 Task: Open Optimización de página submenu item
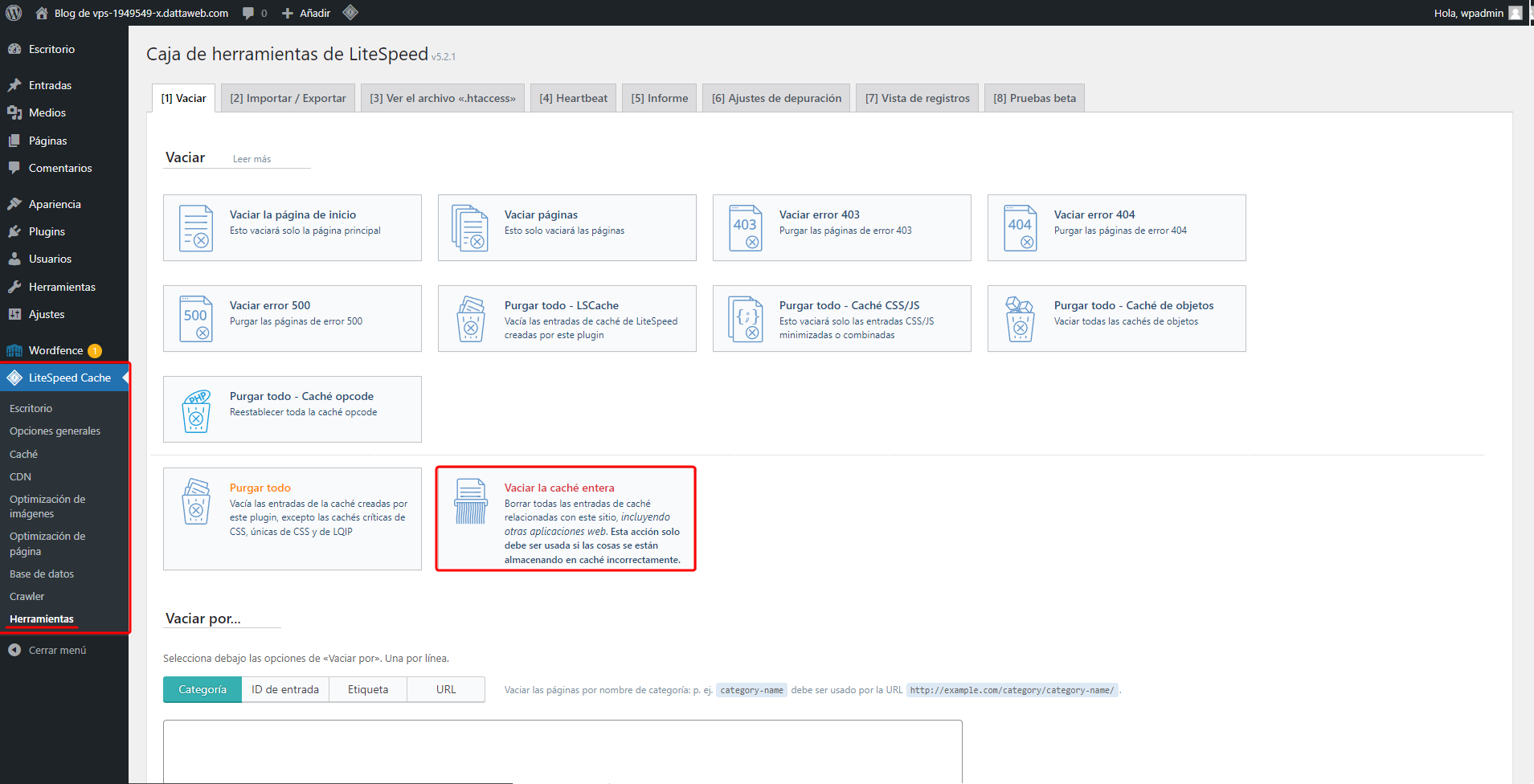point(47,544)
